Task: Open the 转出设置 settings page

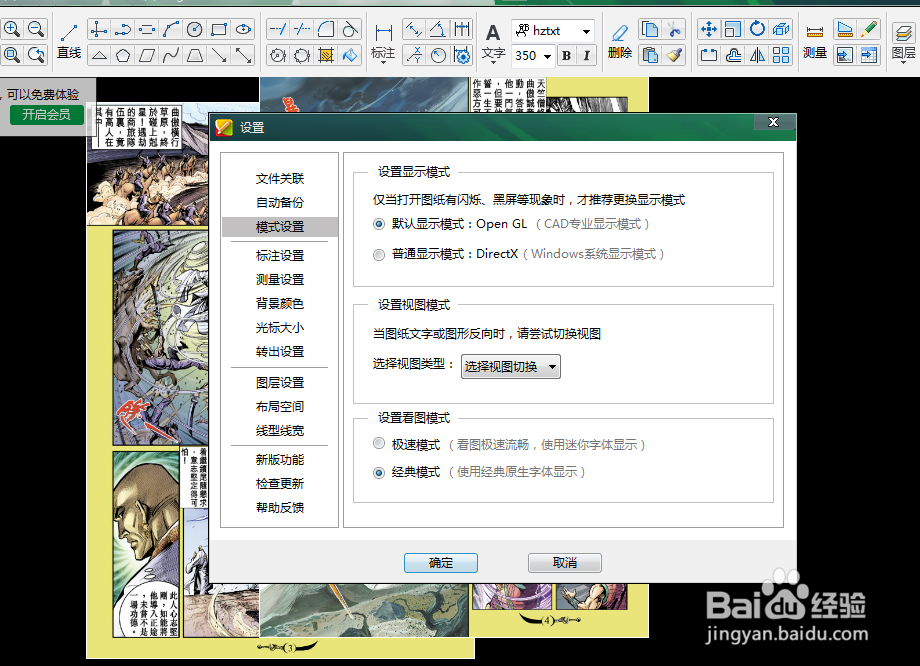Action: [280, 351]
